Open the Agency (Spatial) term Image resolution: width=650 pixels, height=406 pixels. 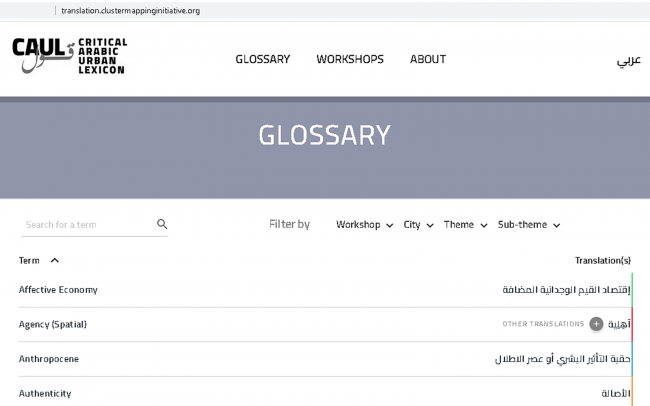[53, 325]
